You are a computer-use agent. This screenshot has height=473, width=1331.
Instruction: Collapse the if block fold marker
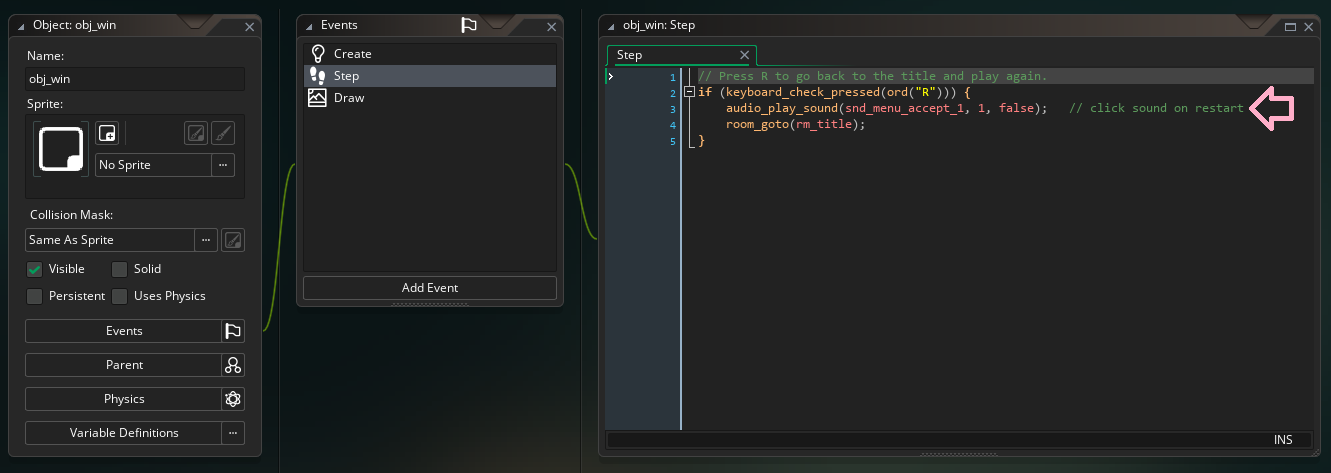tap(689, 92)
